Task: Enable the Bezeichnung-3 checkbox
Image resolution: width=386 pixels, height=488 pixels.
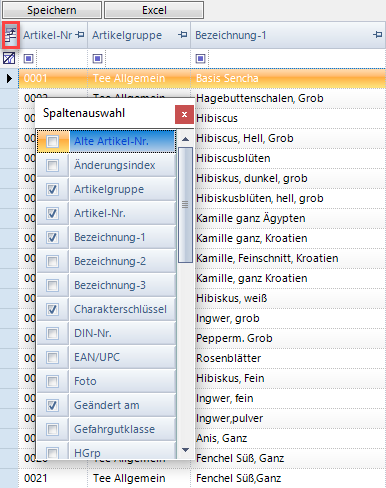Action: pos(52,285)
